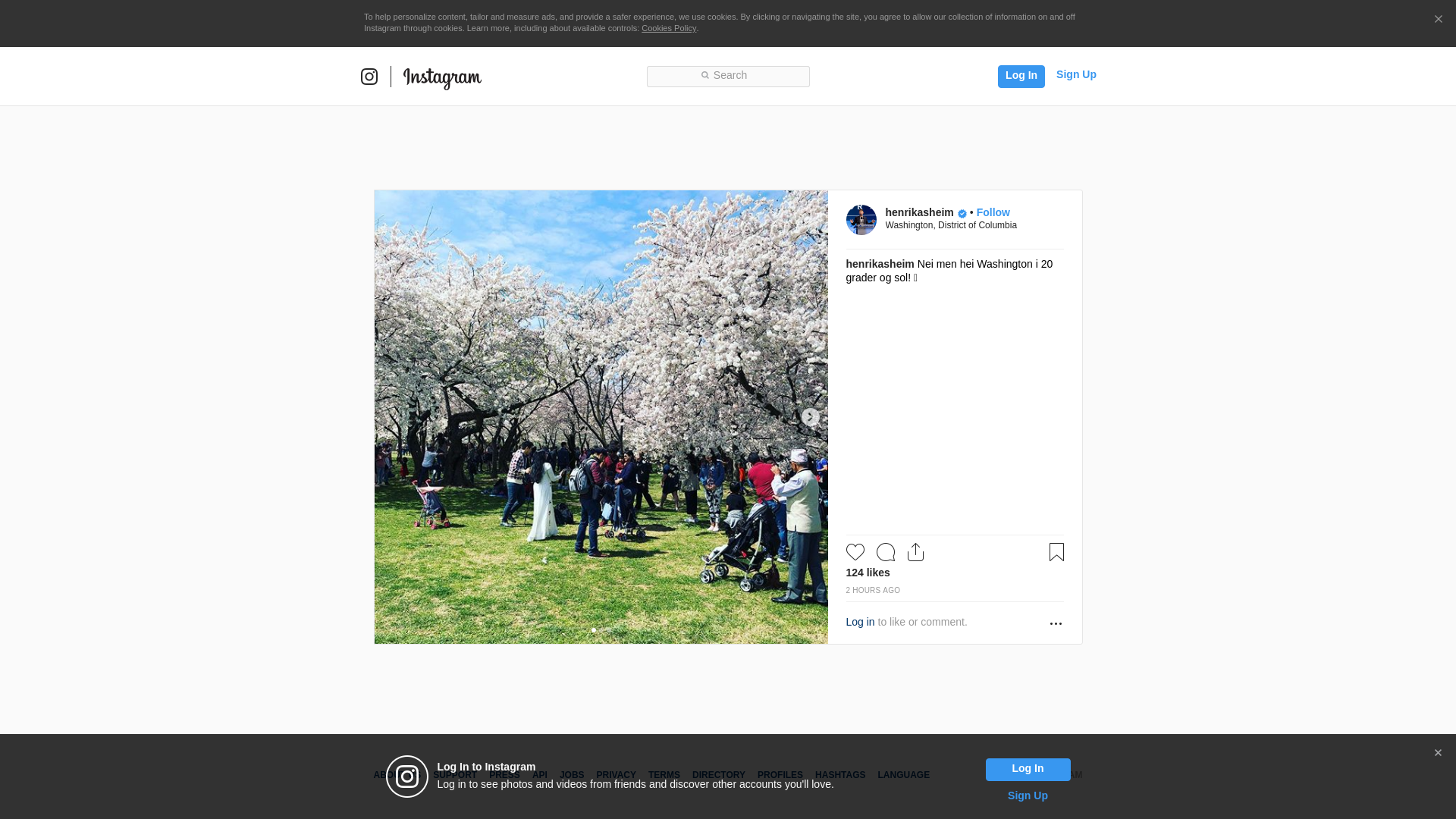
Task: Close the bottom Log In to Instagram banner
Action: click(1438, 753)
